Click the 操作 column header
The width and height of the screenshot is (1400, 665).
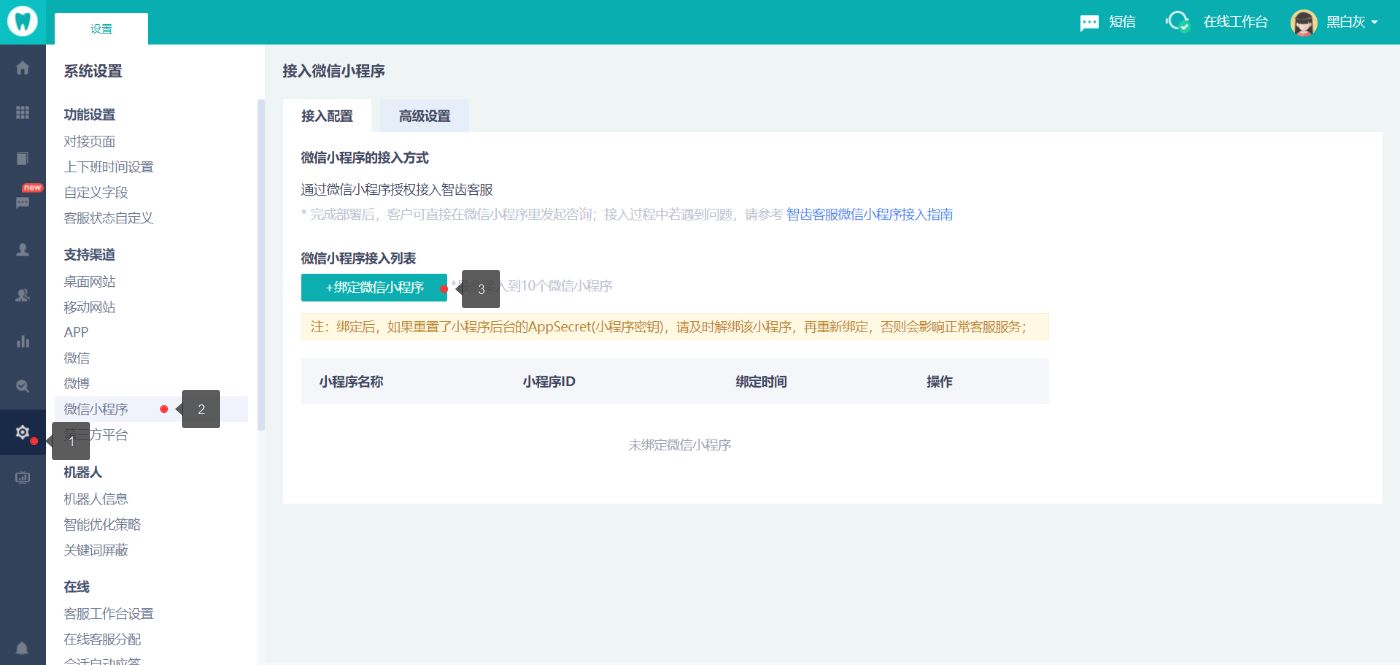[939, 382]
